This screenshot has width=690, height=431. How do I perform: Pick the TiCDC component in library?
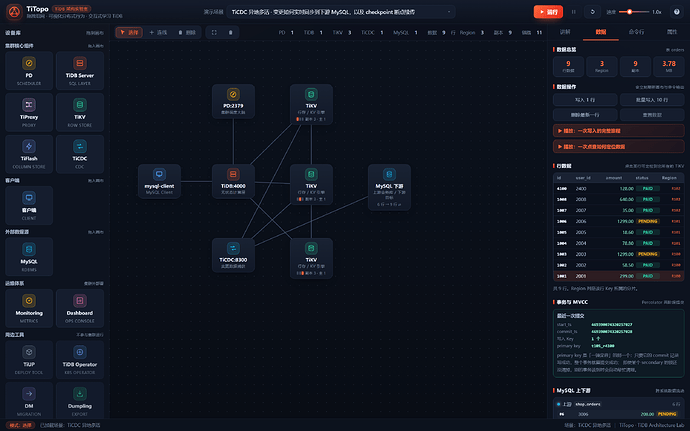(80, 154)
